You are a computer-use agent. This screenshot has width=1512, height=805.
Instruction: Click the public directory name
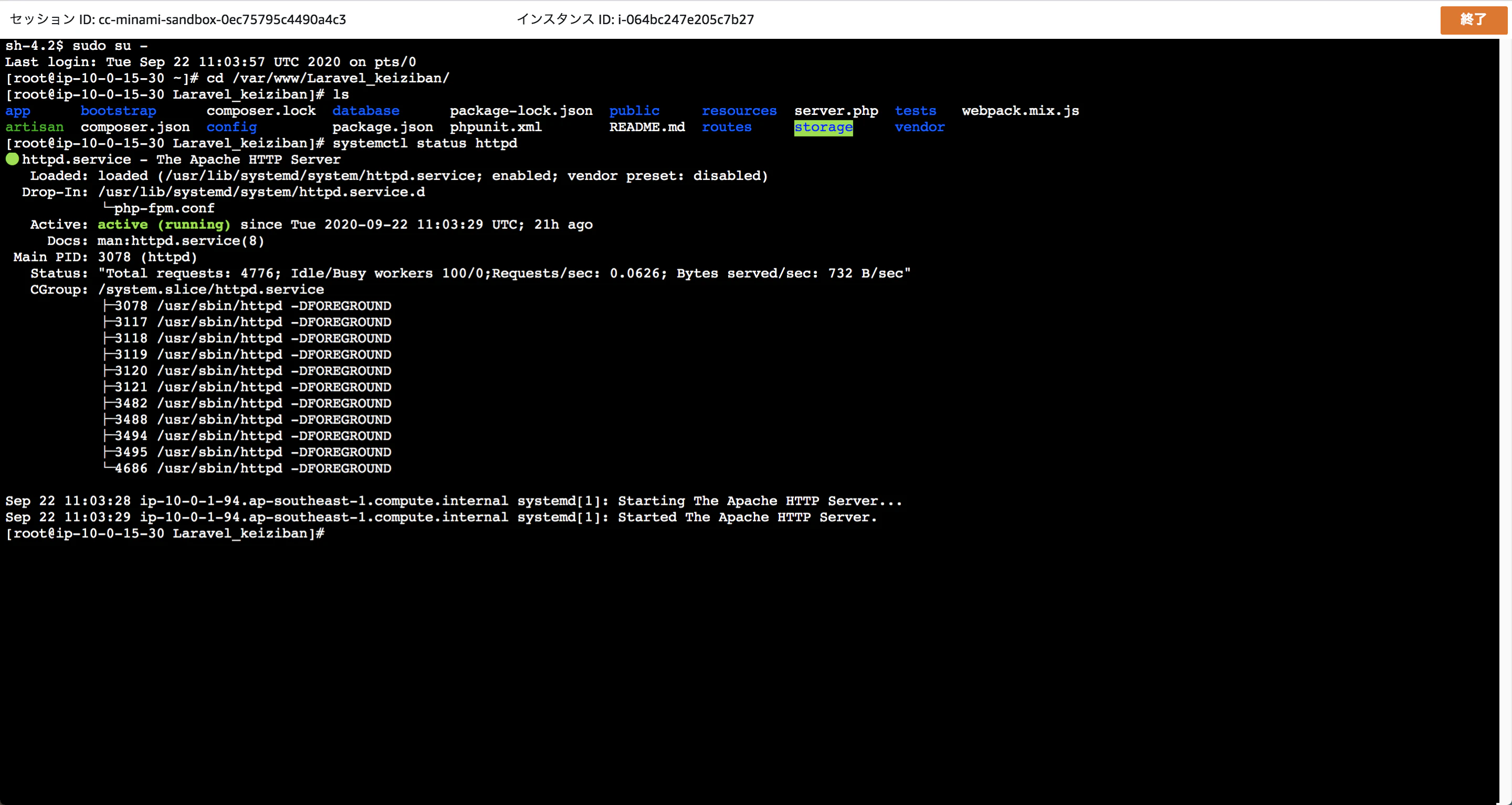(x=635, y=111)
